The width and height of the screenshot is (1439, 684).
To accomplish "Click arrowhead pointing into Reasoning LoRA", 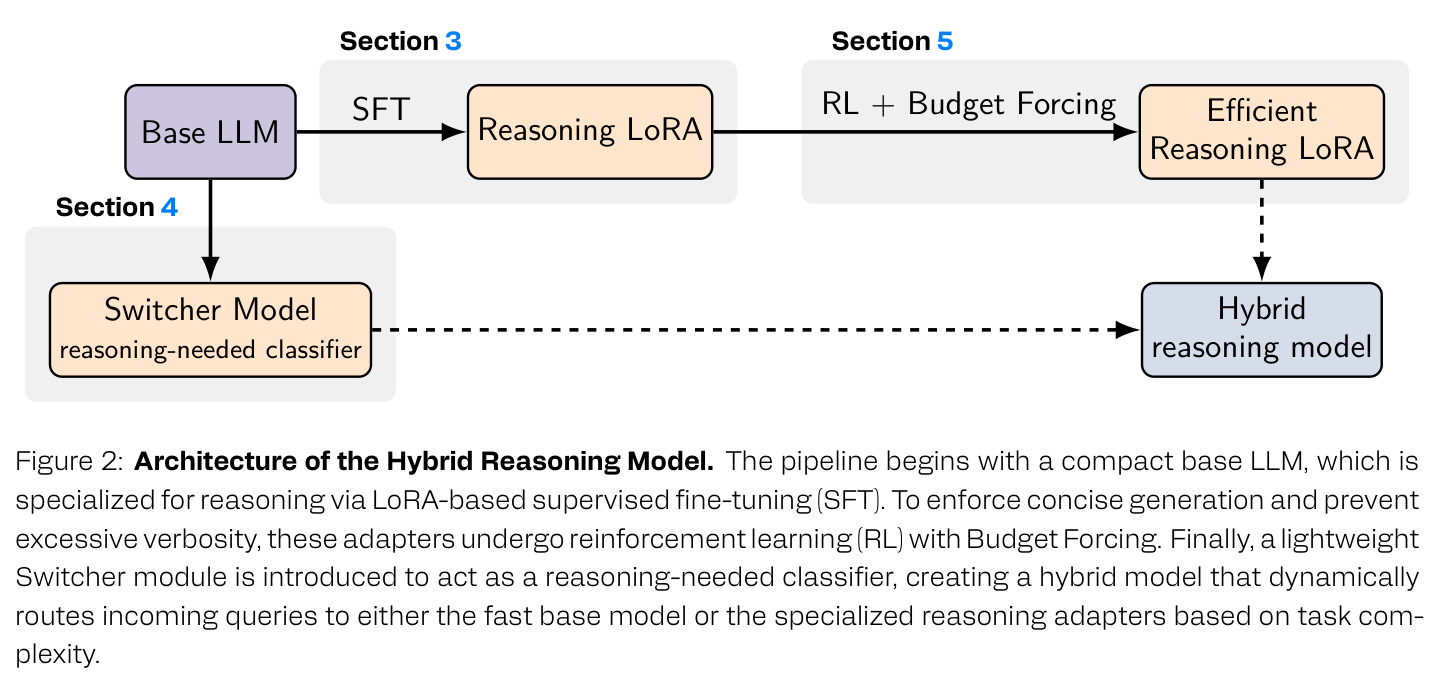I will [455, 132].
